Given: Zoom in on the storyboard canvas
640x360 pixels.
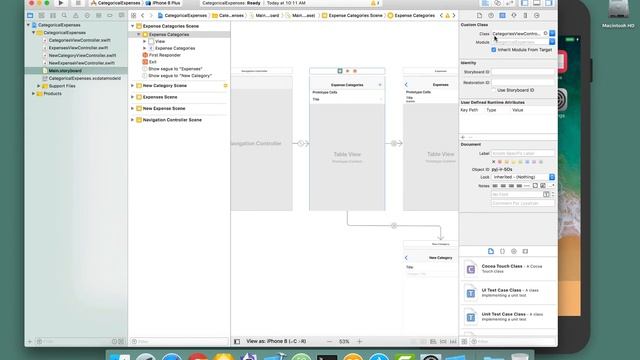Looking at the screenshot, I should [x=360, y=341].
